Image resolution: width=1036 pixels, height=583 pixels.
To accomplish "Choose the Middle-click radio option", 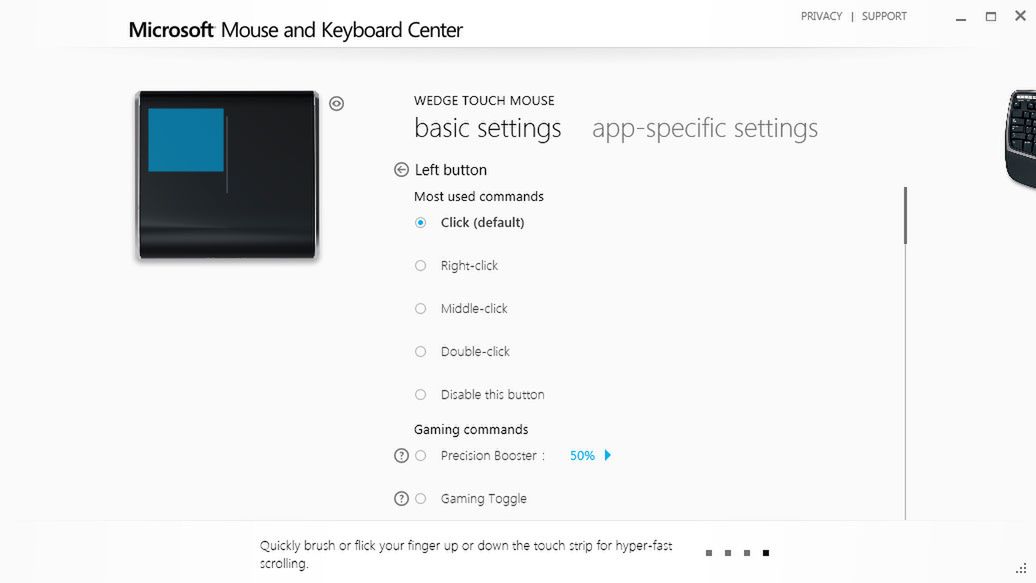I will pyautogui.click(x=421, y=309).
